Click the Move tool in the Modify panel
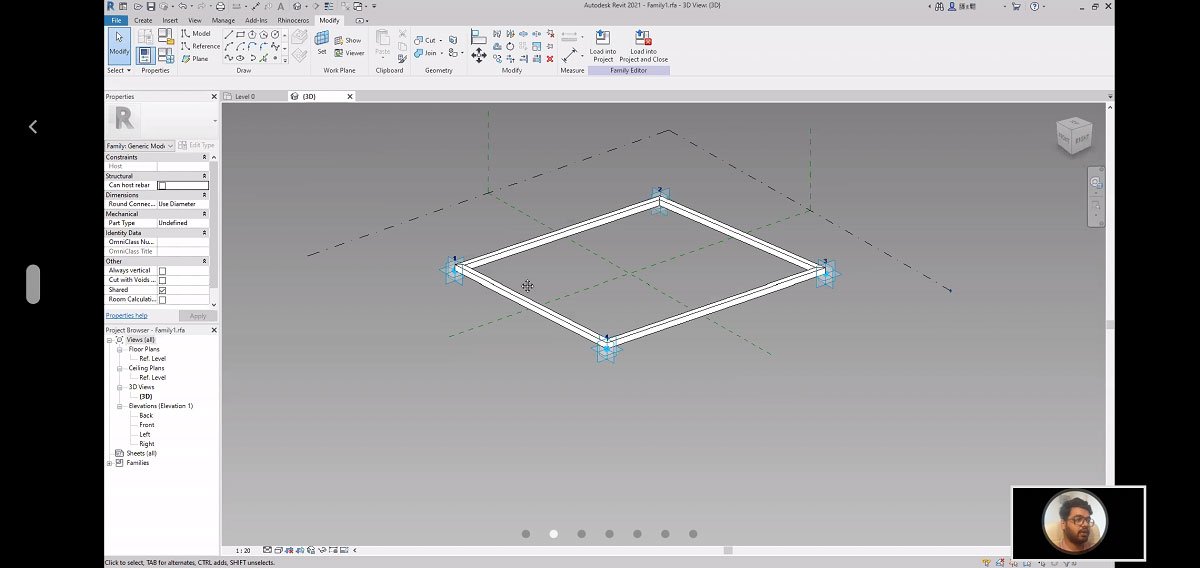Image resolution: width=1200 pixels, height=568 pixels. (479, 55)
